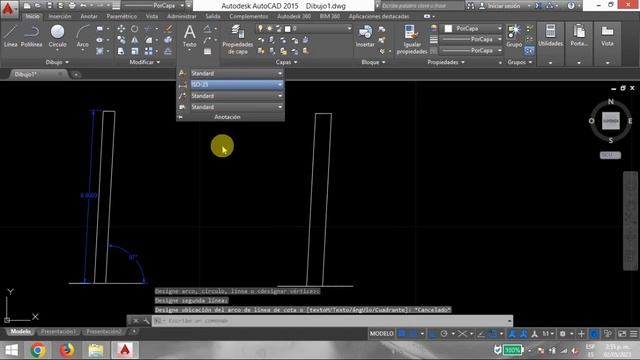Click the Simetría (mirror) tool icon
The width and height of the screenshot is (640, 360).
(134, 40)
